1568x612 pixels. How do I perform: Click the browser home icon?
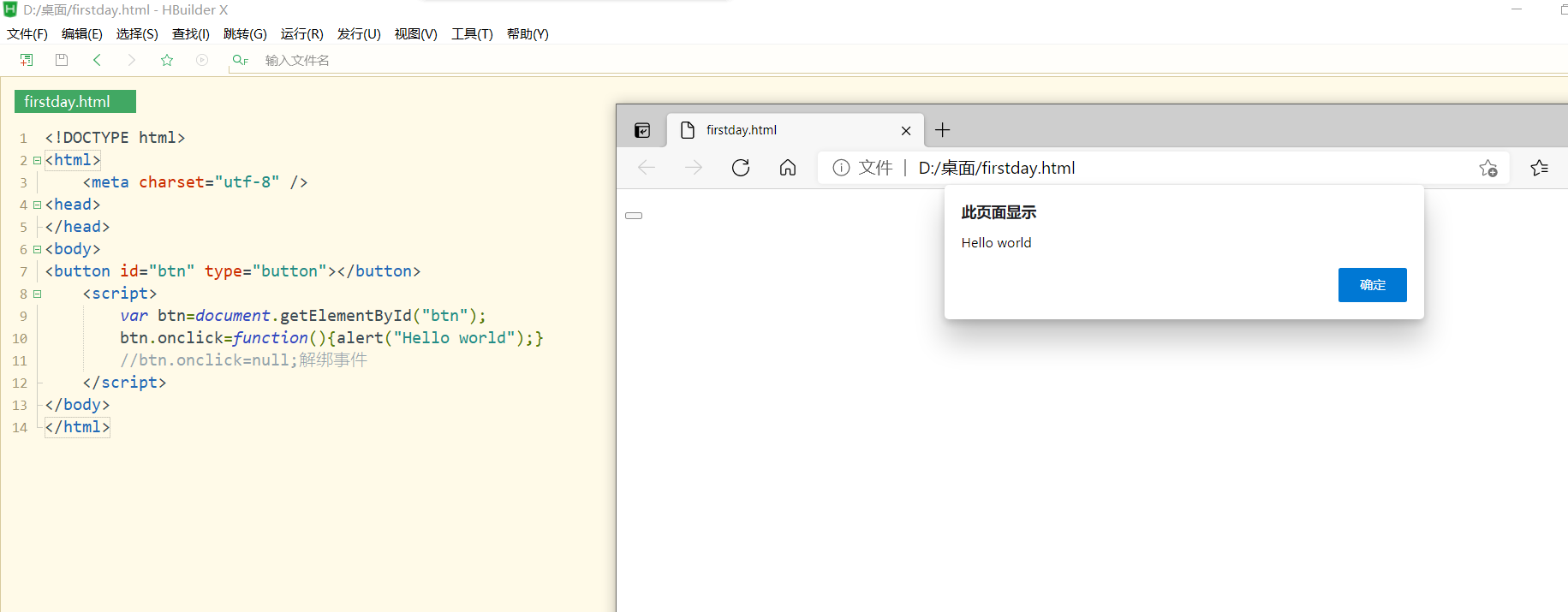point(788,168)
